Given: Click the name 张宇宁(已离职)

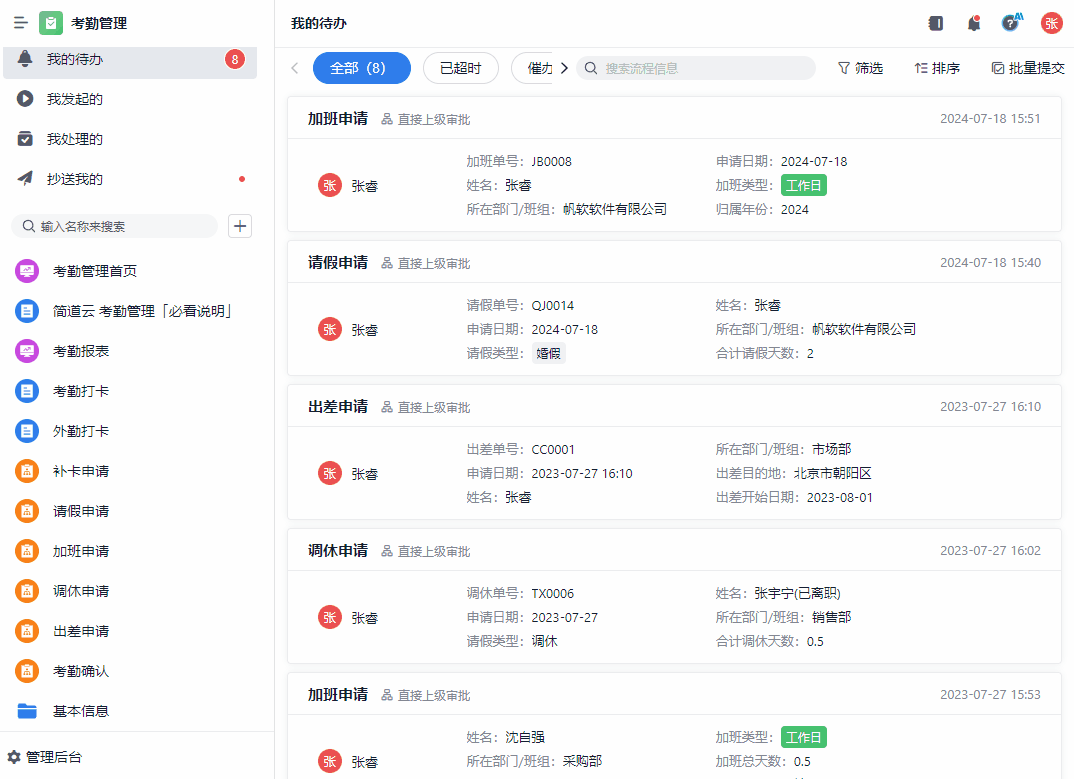Looking at the screenshot, I should pos(797,593).
